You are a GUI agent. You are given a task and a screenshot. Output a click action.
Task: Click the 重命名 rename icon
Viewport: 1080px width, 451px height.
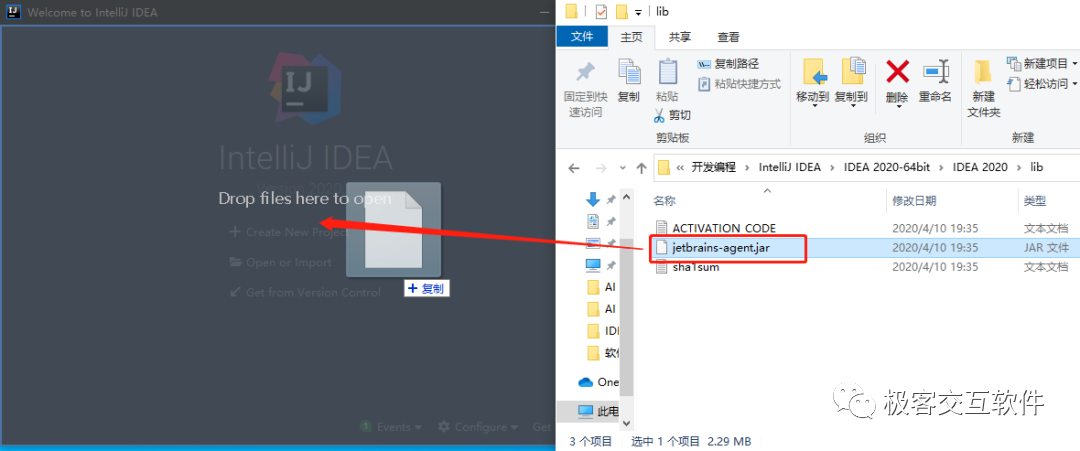click(x=935, y=71)
